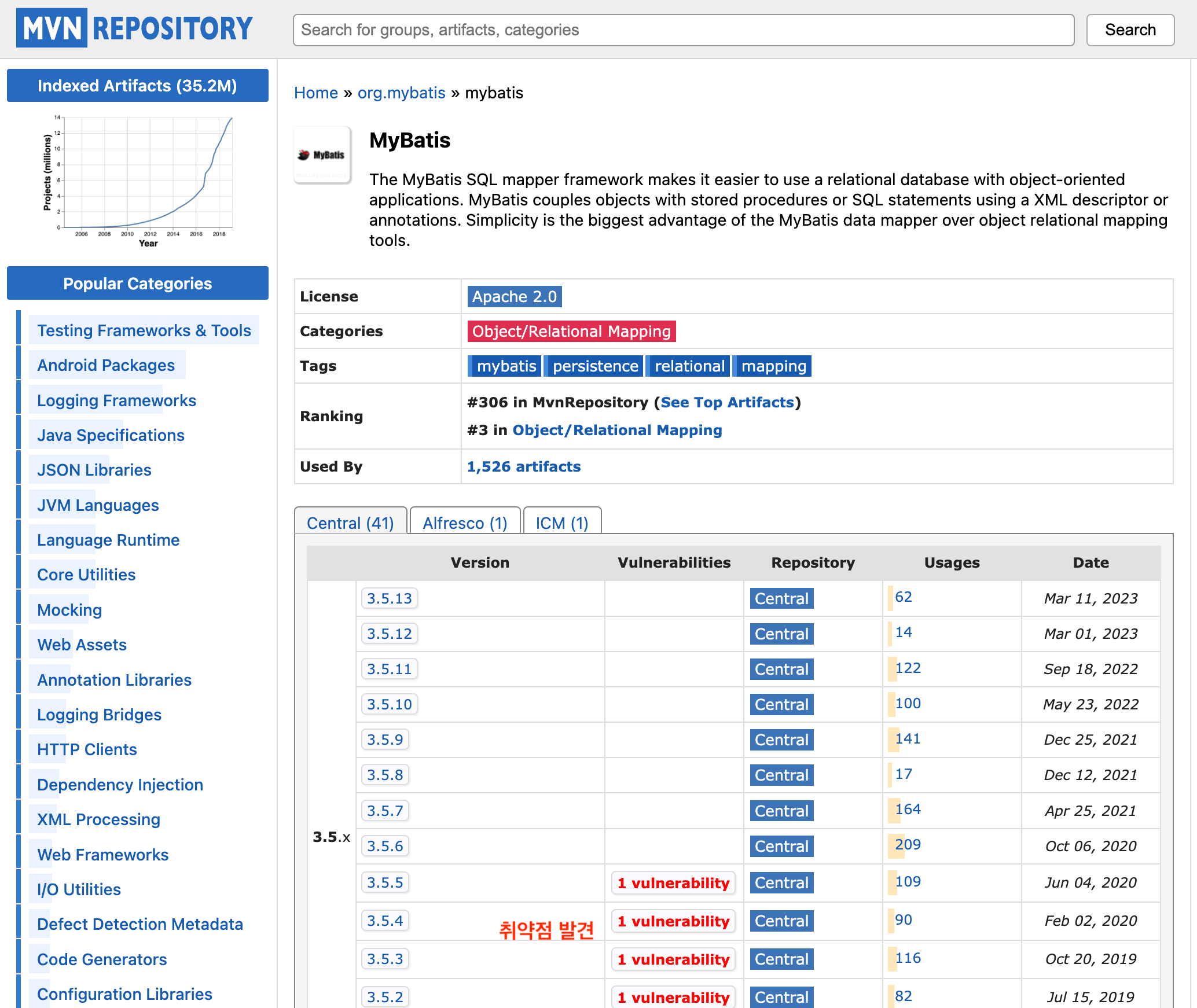Open the org.mybatis breadcrumb link
The image size is (1197, 1008).
pyautogui.click(x=401, y=93)
